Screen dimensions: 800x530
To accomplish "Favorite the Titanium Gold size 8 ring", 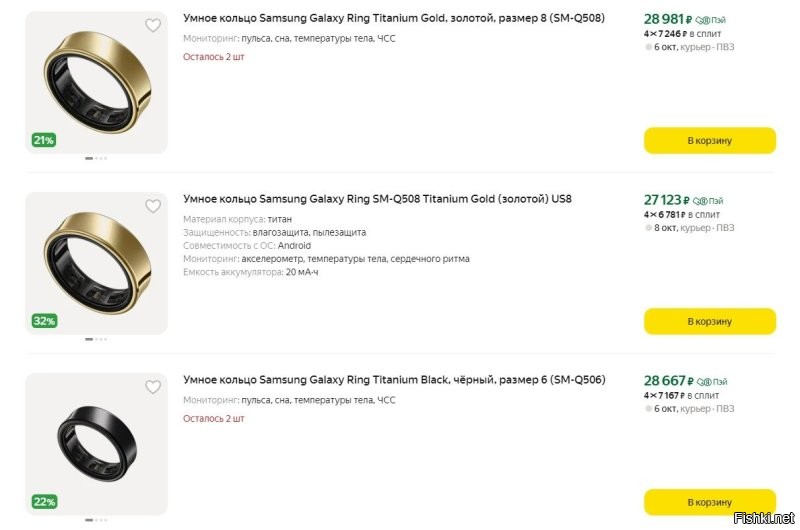I will coord(153,26).
